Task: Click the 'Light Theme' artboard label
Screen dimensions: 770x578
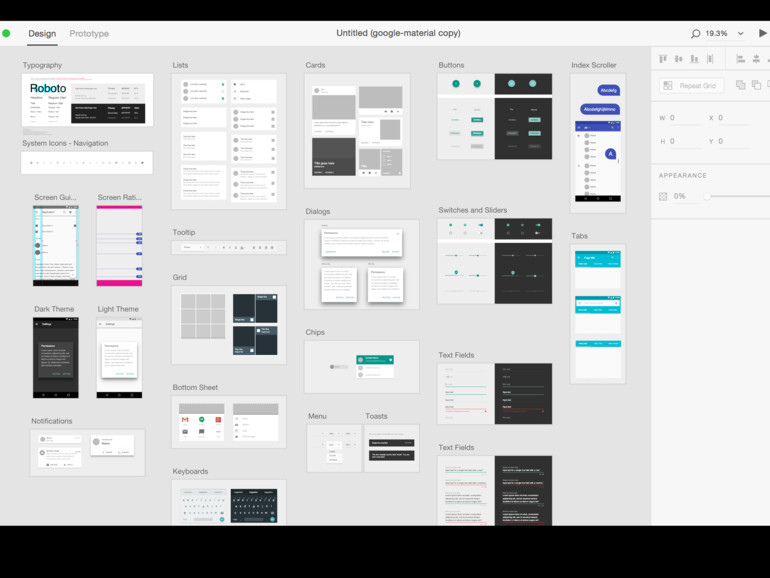Action: click(x=118, y=309)
